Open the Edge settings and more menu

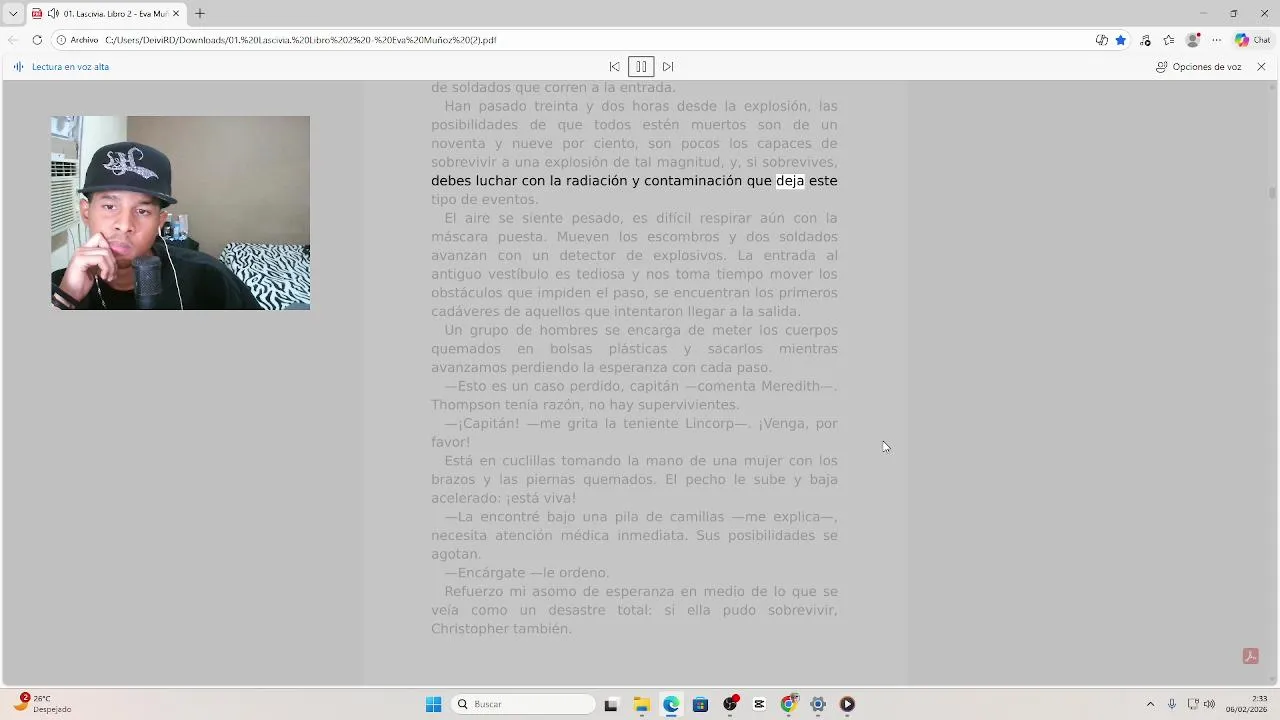(x=1217, y=40)
